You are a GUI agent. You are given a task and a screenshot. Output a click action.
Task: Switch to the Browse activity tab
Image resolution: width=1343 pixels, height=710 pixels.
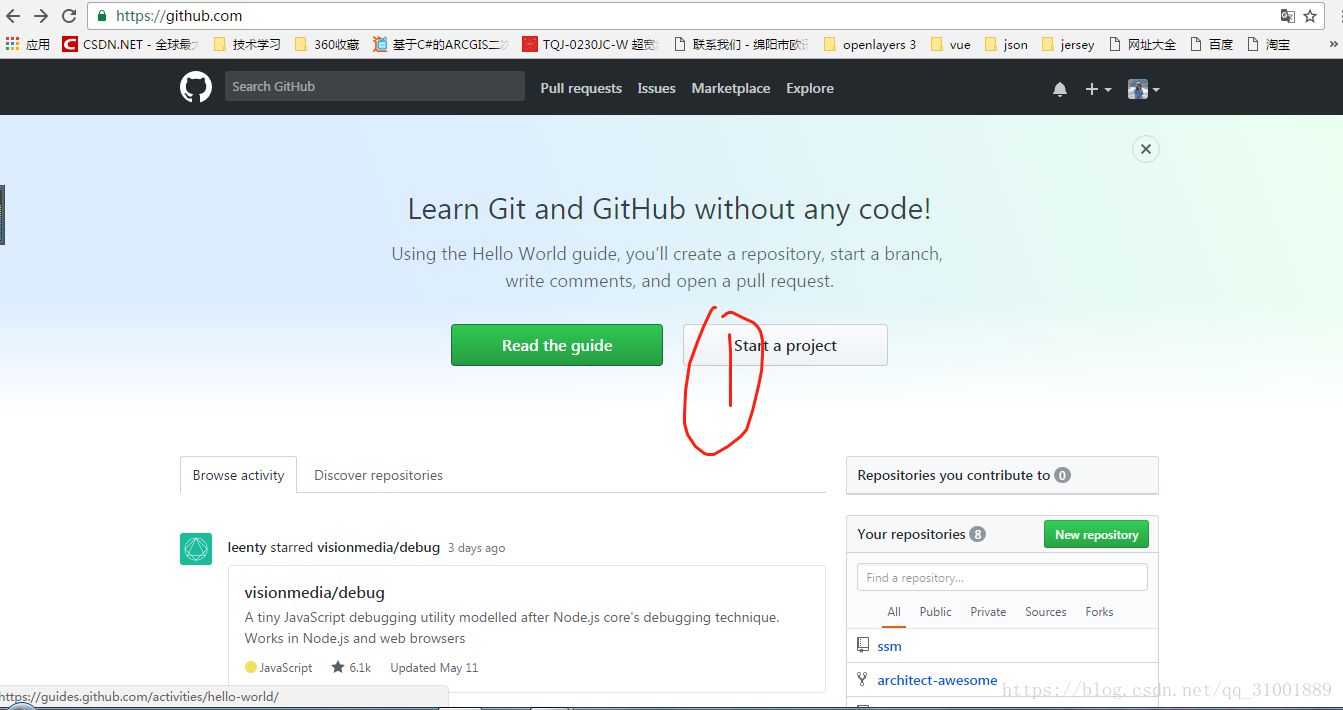click(238, 475)
